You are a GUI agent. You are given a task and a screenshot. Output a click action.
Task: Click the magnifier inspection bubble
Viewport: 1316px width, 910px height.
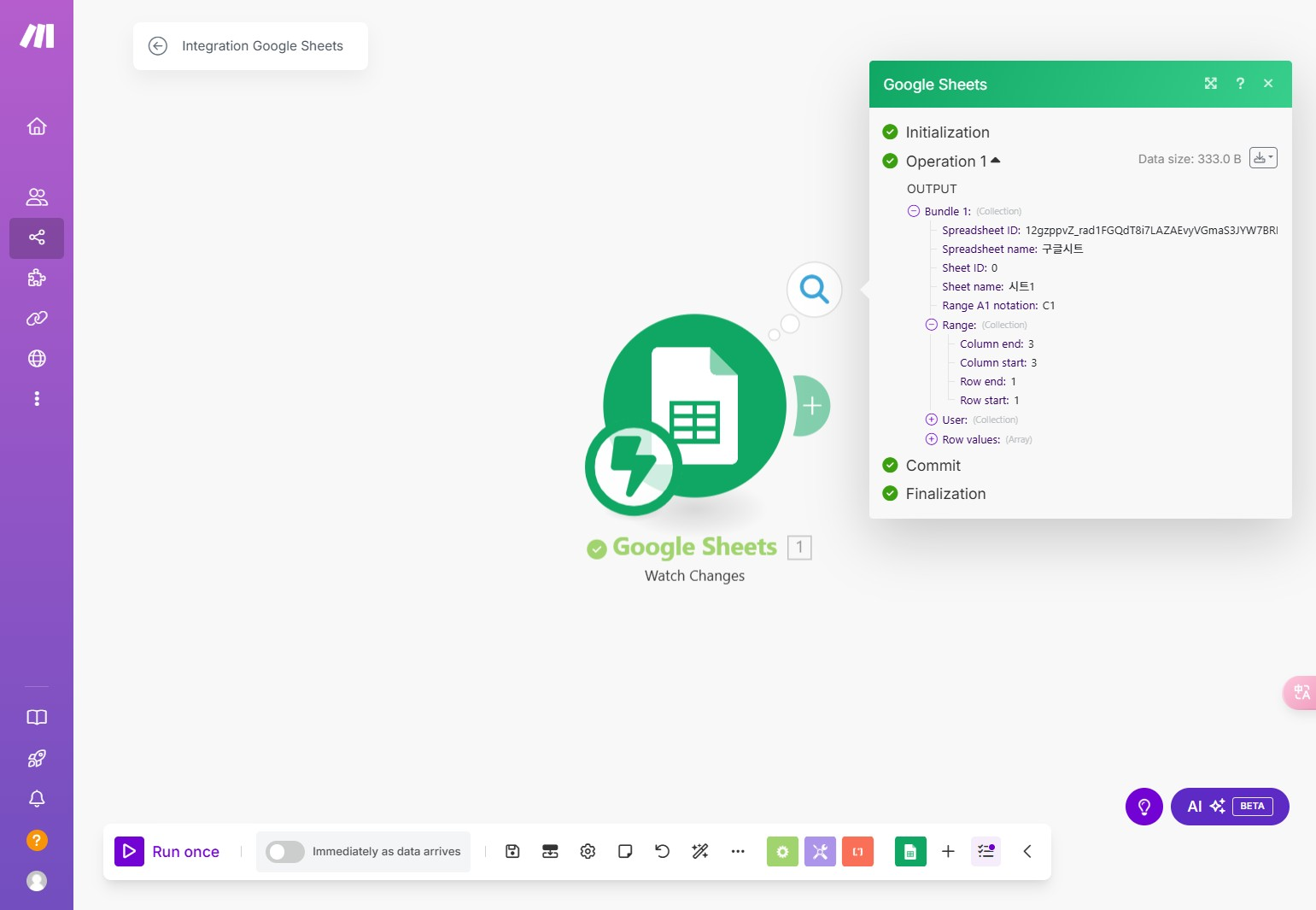(814, 290)
